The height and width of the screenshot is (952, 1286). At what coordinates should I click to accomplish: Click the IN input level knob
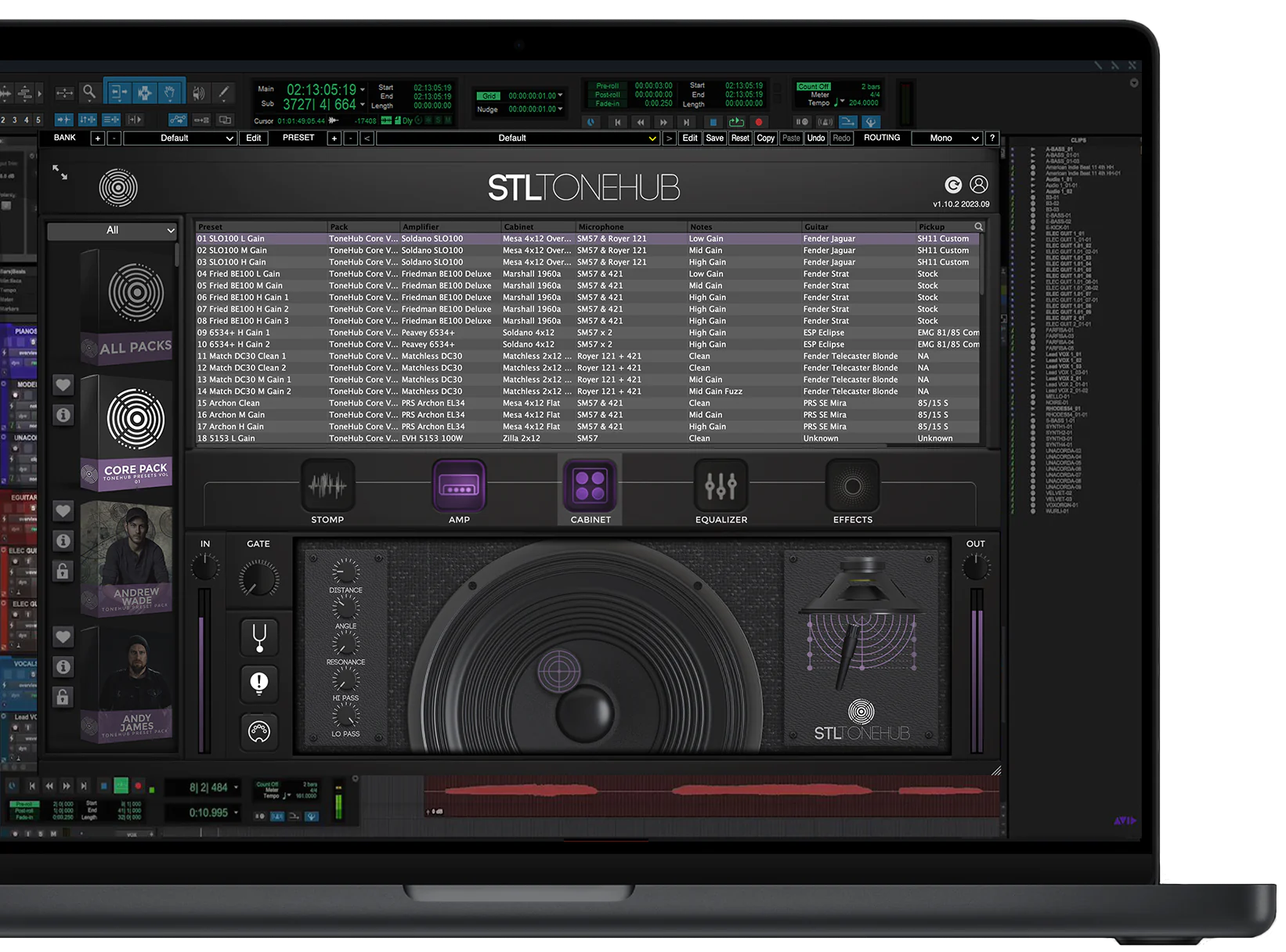(x=205, y=565)
